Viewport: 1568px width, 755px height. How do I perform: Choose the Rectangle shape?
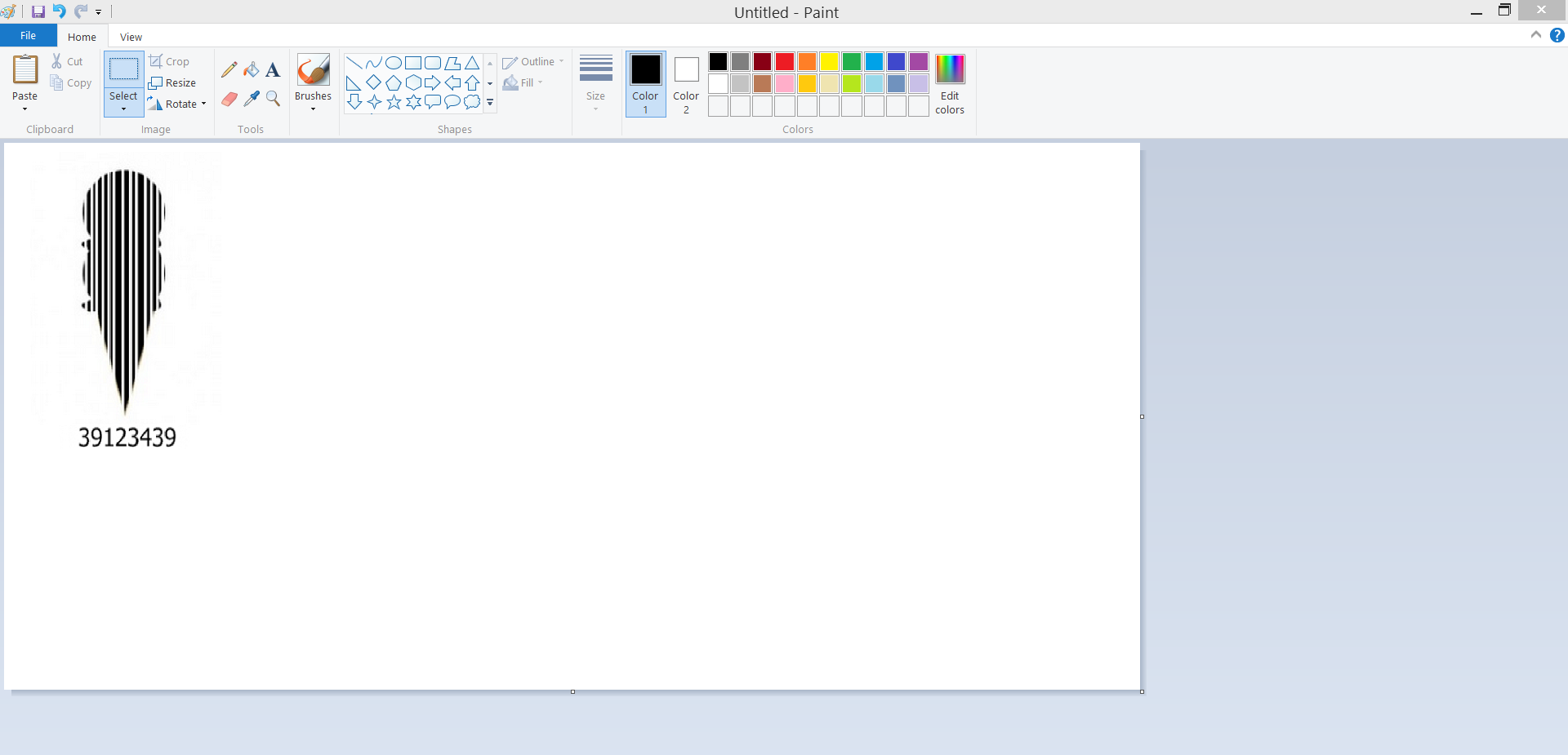pyautogui.click(x=413, y=63)
